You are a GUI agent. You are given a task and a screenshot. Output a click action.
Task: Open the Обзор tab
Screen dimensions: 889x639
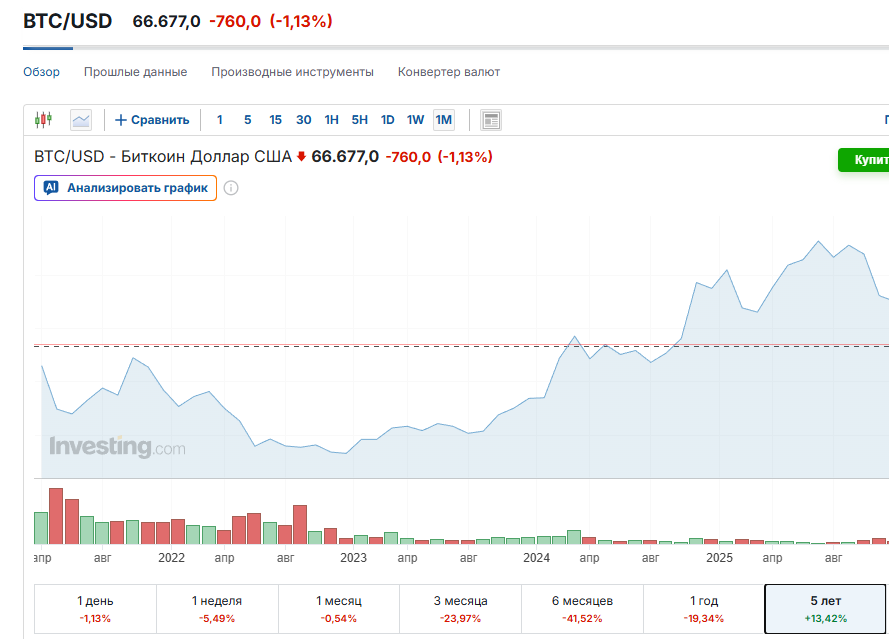click(x=41, y=72)
